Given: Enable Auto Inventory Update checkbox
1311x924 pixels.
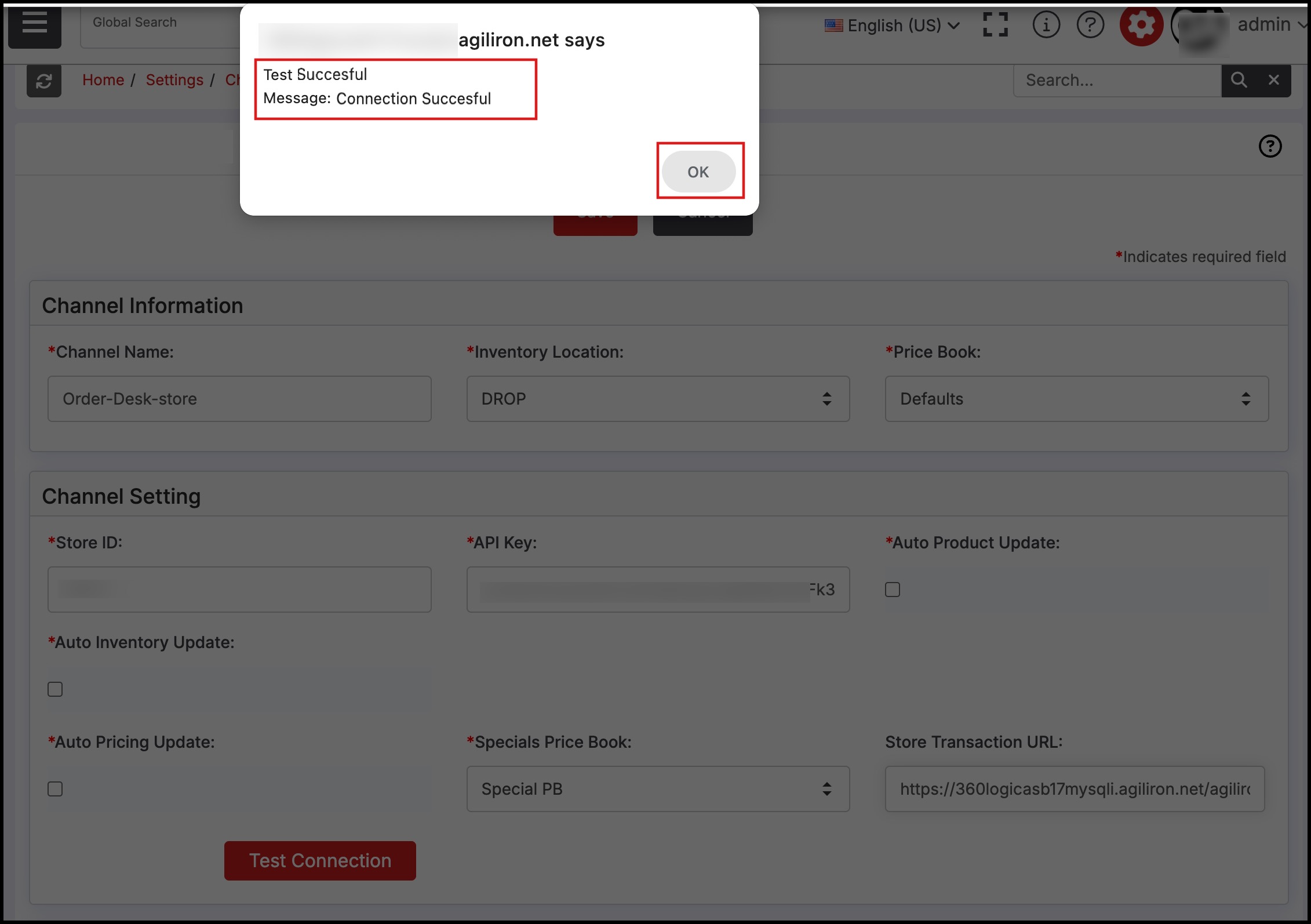Looking at the screenshot, I should (x=55, y=689).
